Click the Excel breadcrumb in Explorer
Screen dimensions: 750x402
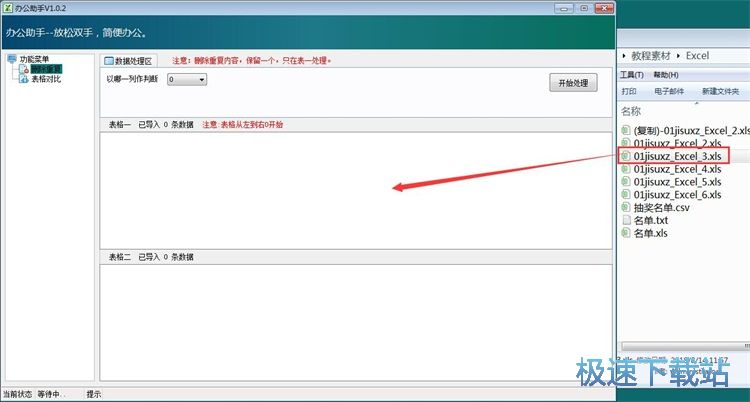pyautogui.click(x=697, y=56)
